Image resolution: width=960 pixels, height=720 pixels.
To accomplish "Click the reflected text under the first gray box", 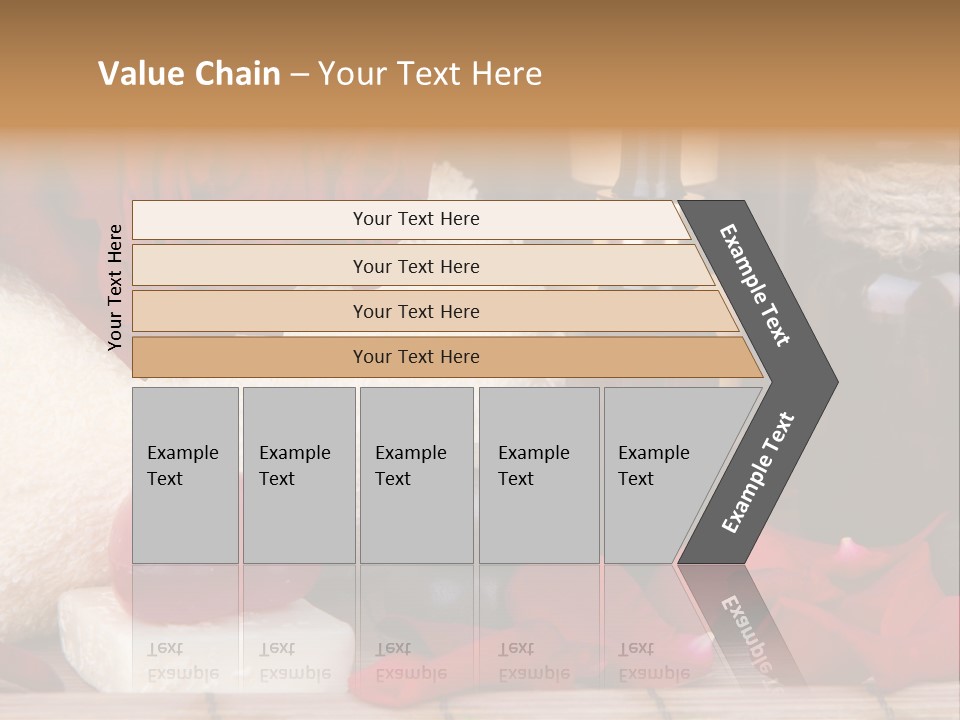I will (183, 661).
